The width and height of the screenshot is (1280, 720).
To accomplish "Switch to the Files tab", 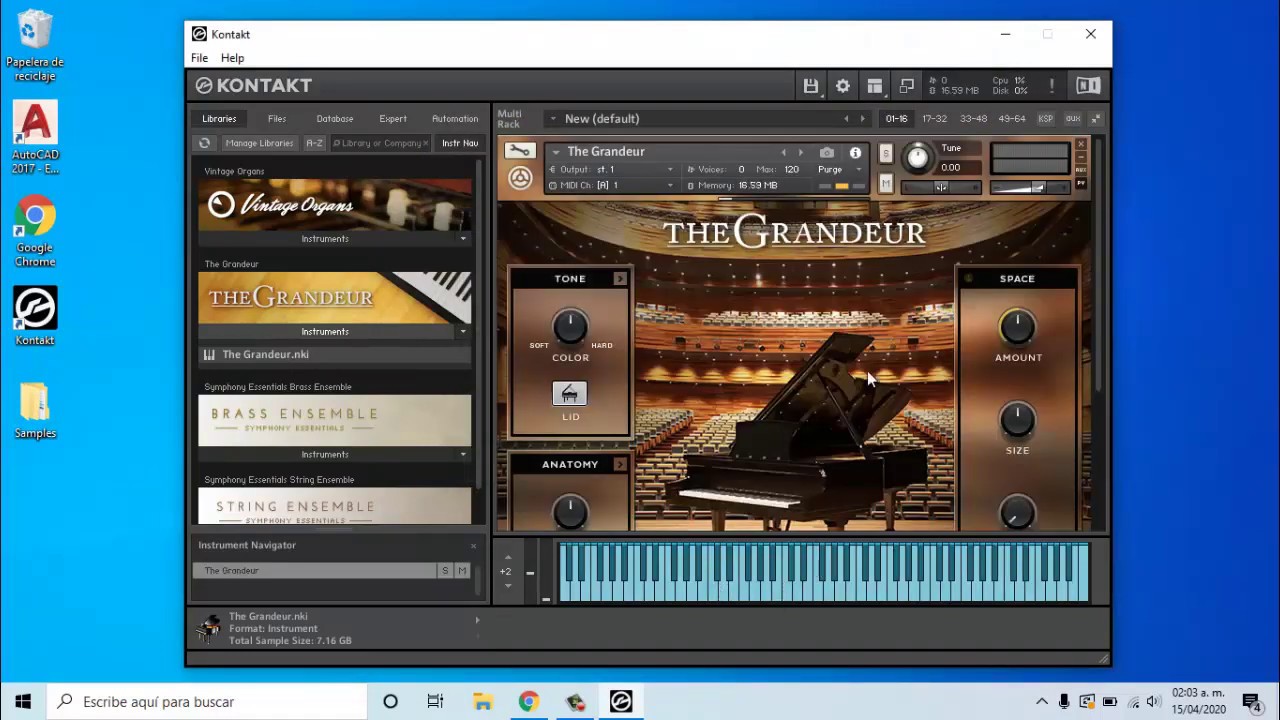I will point(277,119).
